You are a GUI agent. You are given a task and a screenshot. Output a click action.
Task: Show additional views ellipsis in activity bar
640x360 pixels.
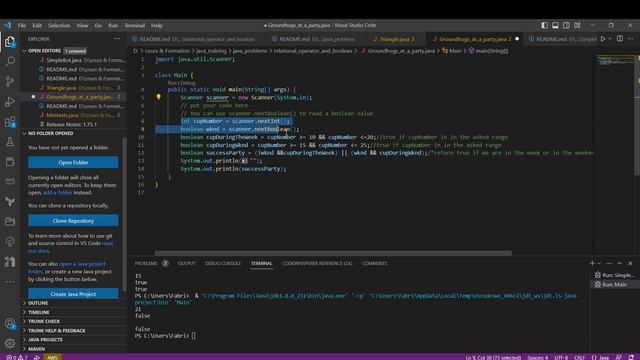10,282
